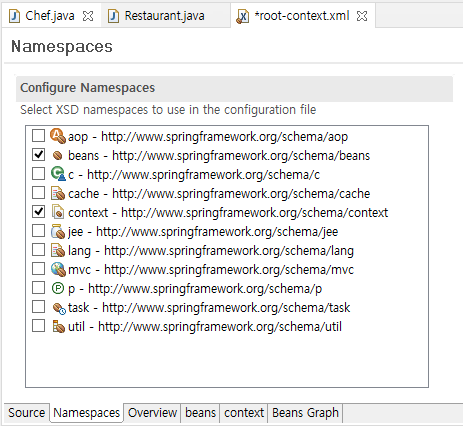Screen dimensions: 463x426
Task: Click the beans namespace bean icon
Action: [58, 155]
